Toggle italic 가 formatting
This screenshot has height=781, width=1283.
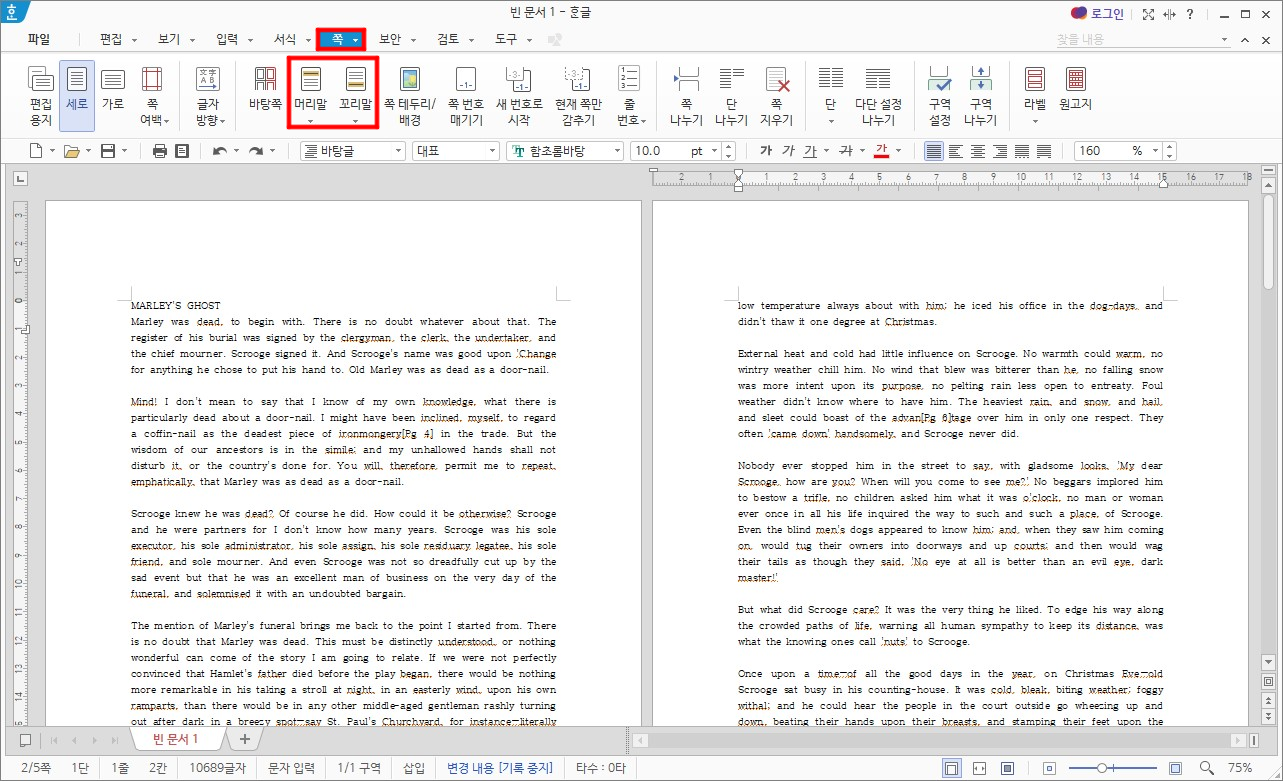(x=788, y=151)
